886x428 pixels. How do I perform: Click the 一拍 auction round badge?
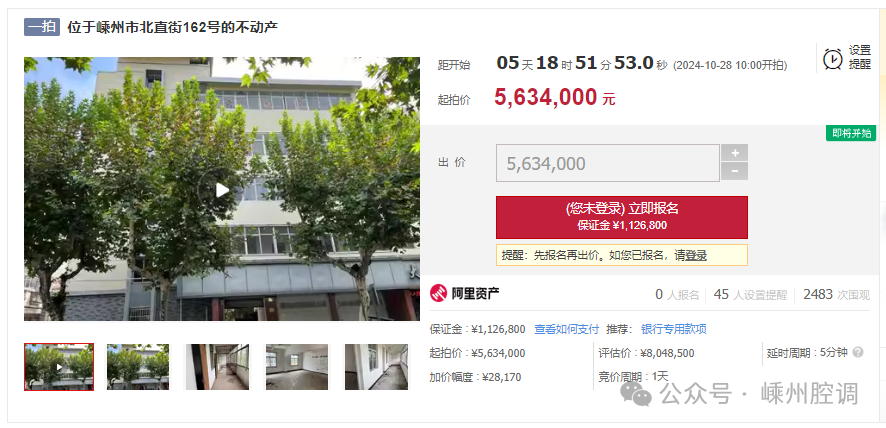tap(42, 27)
